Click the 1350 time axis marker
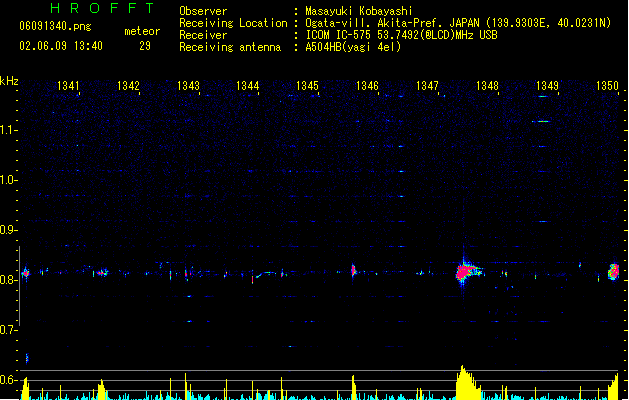Image resolution: width=629 pixels, height=400 pixels. pos(607,85)
